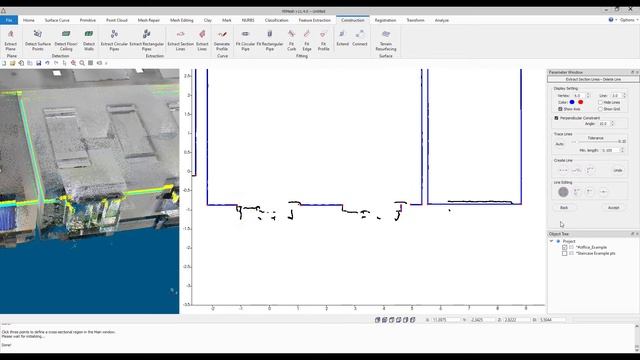The height and width of the screenshot is (360, 640).
Task: Switch to the Home tab
Action: [29, 20]
